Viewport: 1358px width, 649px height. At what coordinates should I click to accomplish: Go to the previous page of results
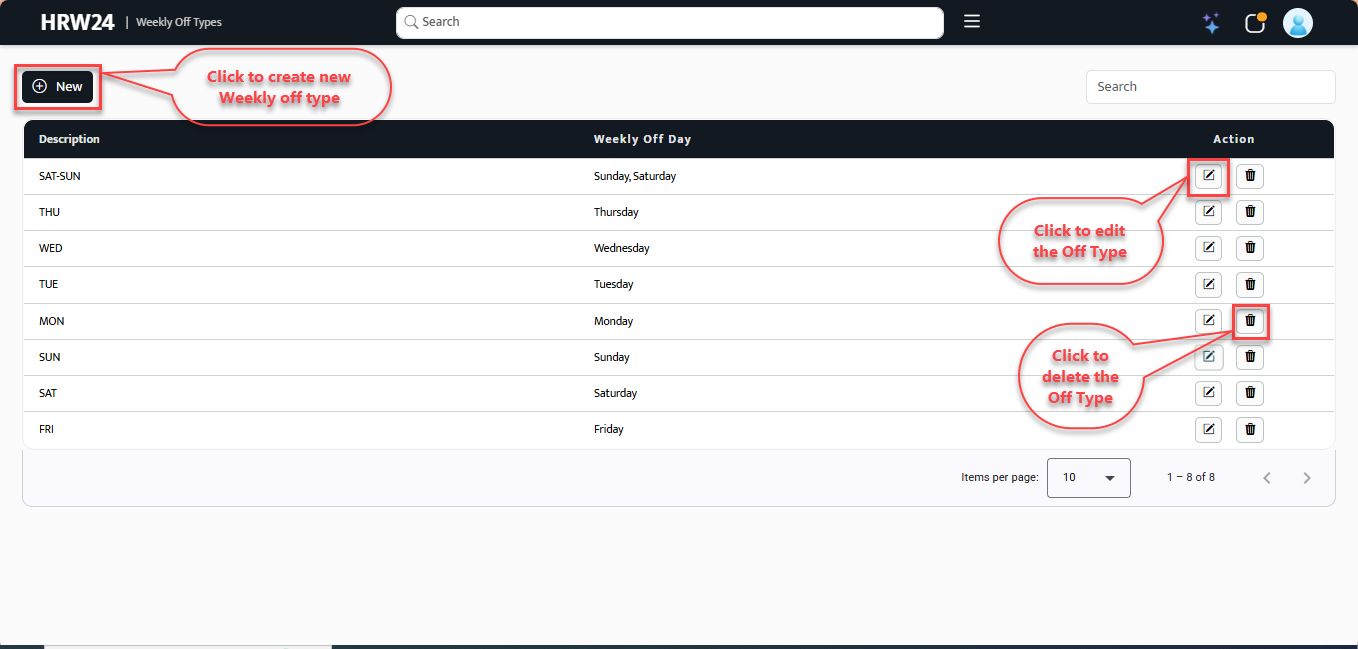coord(1266,478)
